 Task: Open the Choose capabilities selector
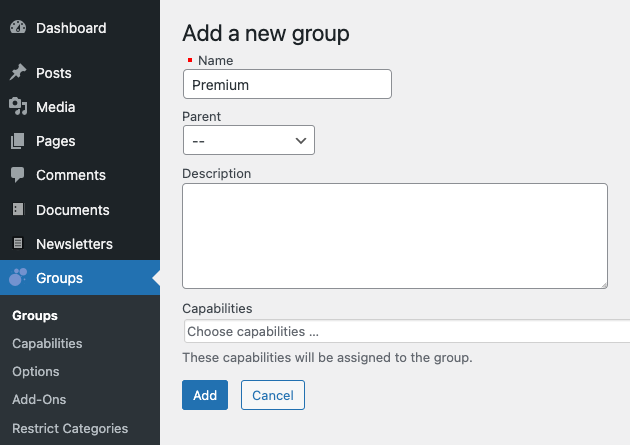pyautogui.click(x=407, y=331)
